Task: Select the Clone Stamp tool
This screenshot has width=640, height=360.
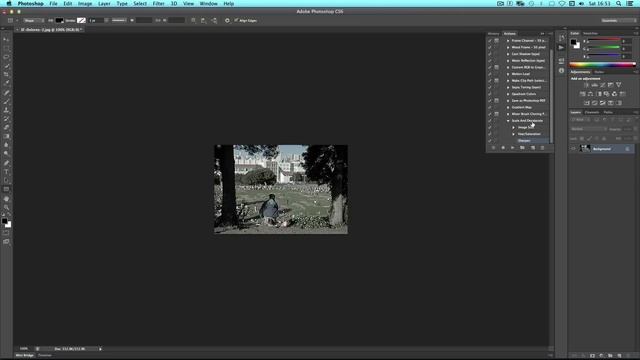Action: [6, 110]
